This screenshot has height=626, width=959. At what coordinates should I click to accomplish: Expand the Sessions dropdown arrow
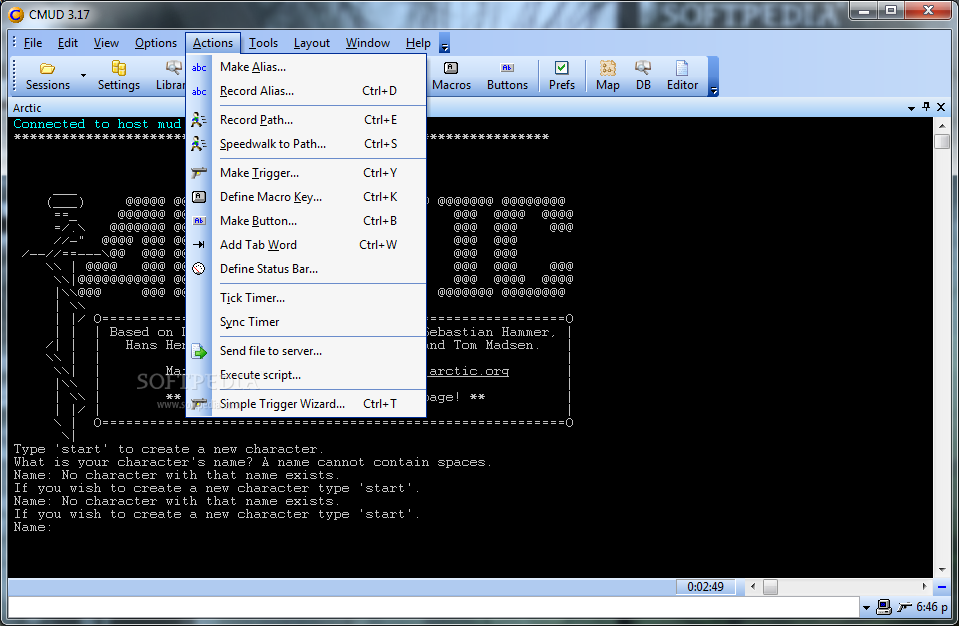pyautogui.click(x=83, y=76)
